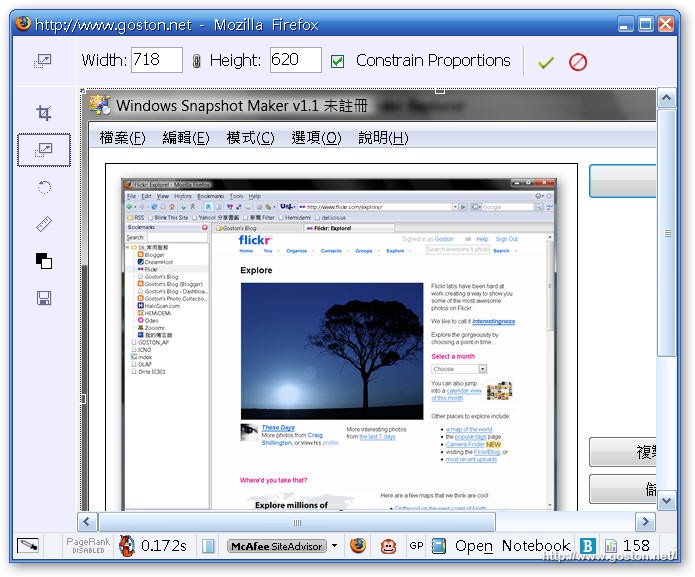Click the Greasemonkey monkey icon
The width and height of the screenshot is (695, 577).
(x=388, y=546)
